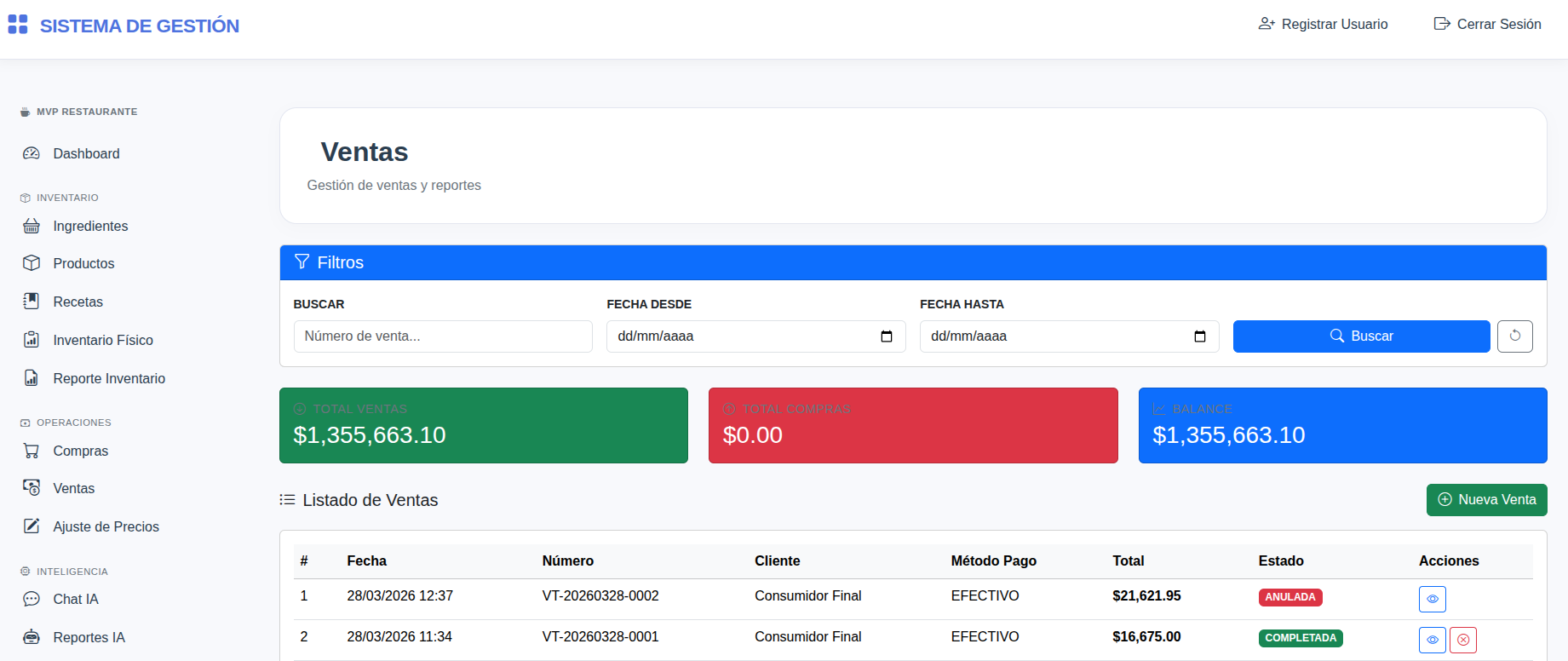The image size is (1568, 661).
Task: Open Chat IA assistant
Action: 75,600
